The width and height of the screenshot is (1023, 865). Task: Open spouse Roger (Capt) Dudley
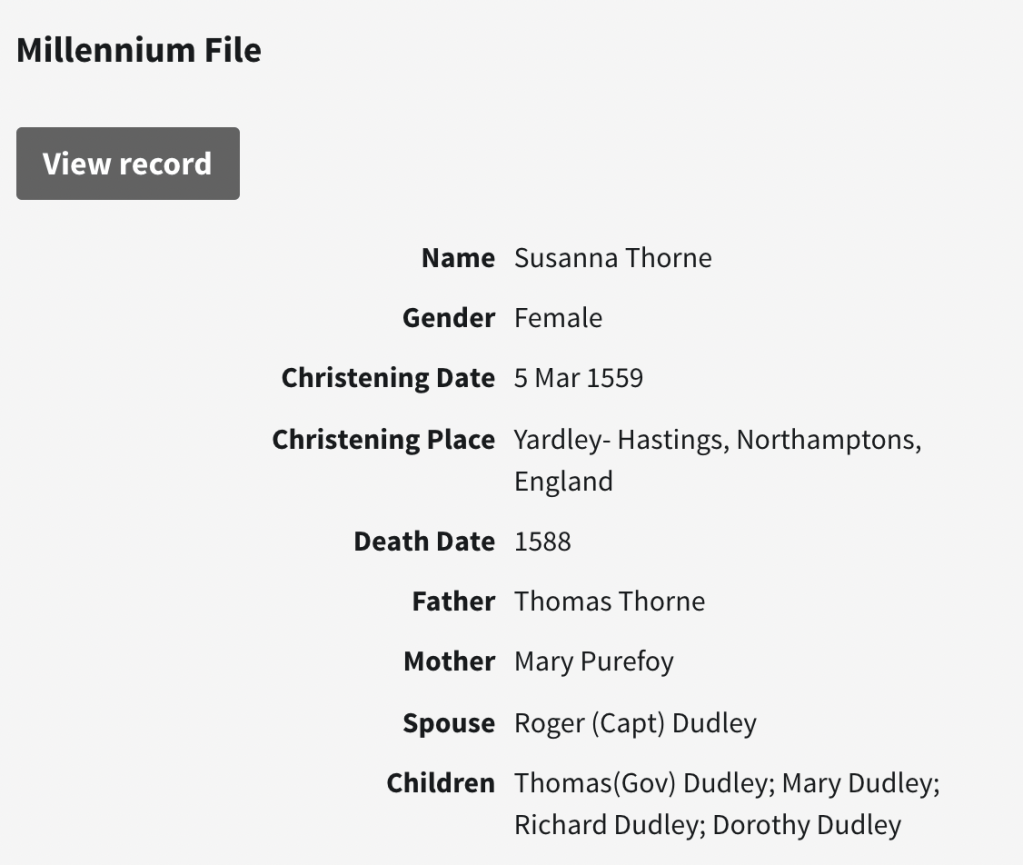(x=635, y=723)
